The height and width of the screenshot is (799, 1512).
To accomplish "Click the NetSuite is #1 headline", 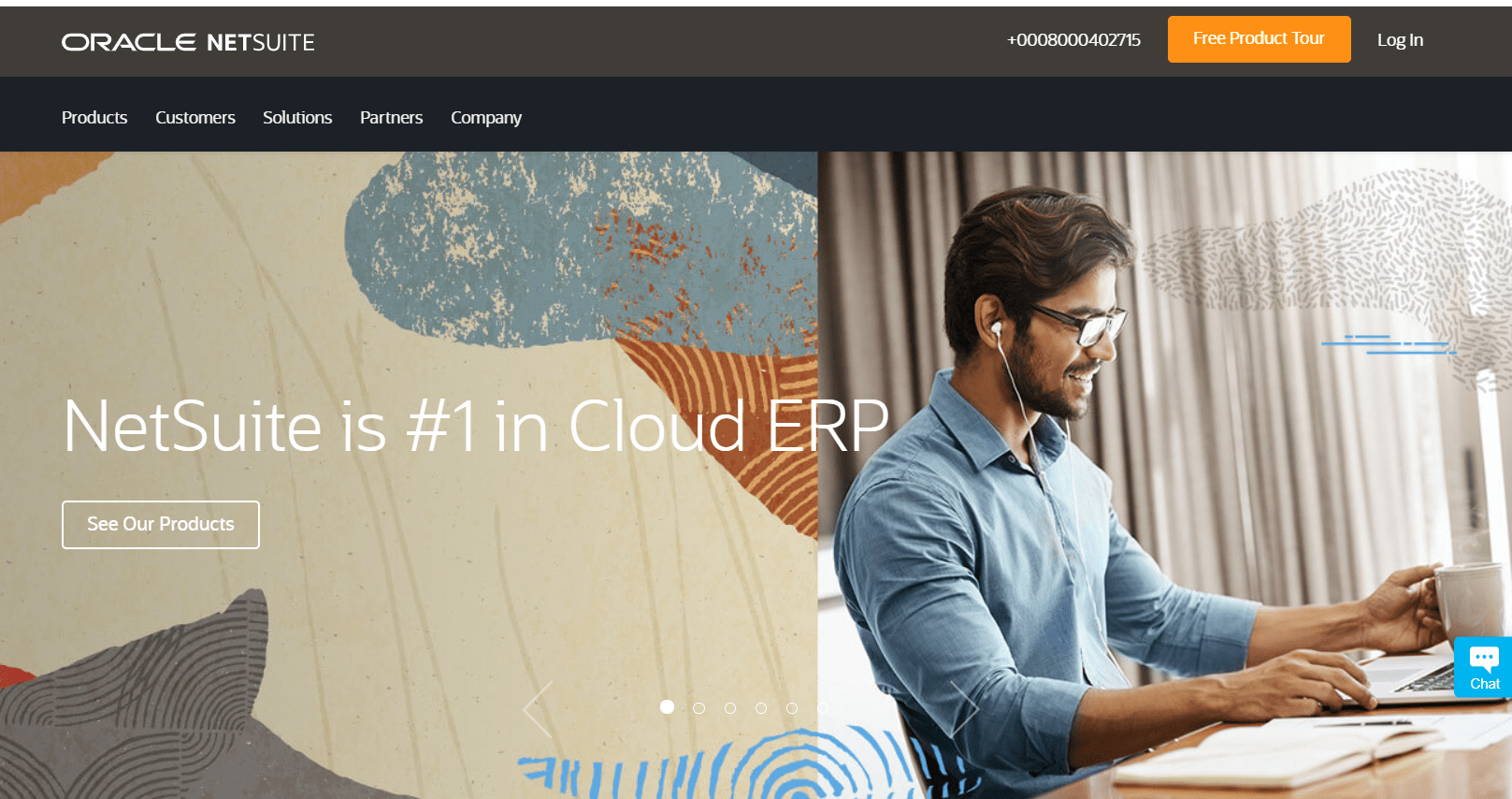I will (x=476, y=427).
